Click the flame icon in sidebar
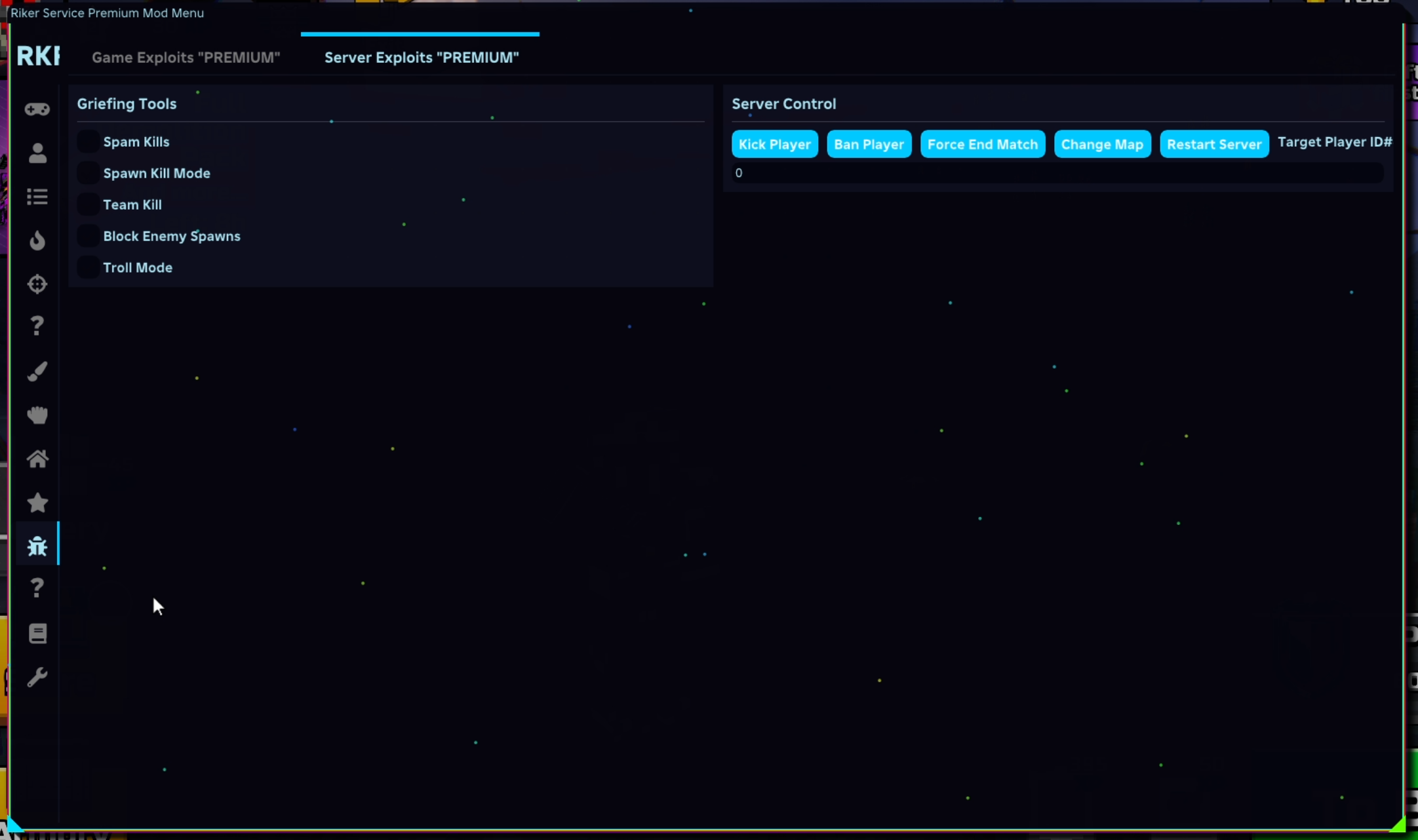Image resolution: width=1418 pixels, height=840 pixels. 37,240
